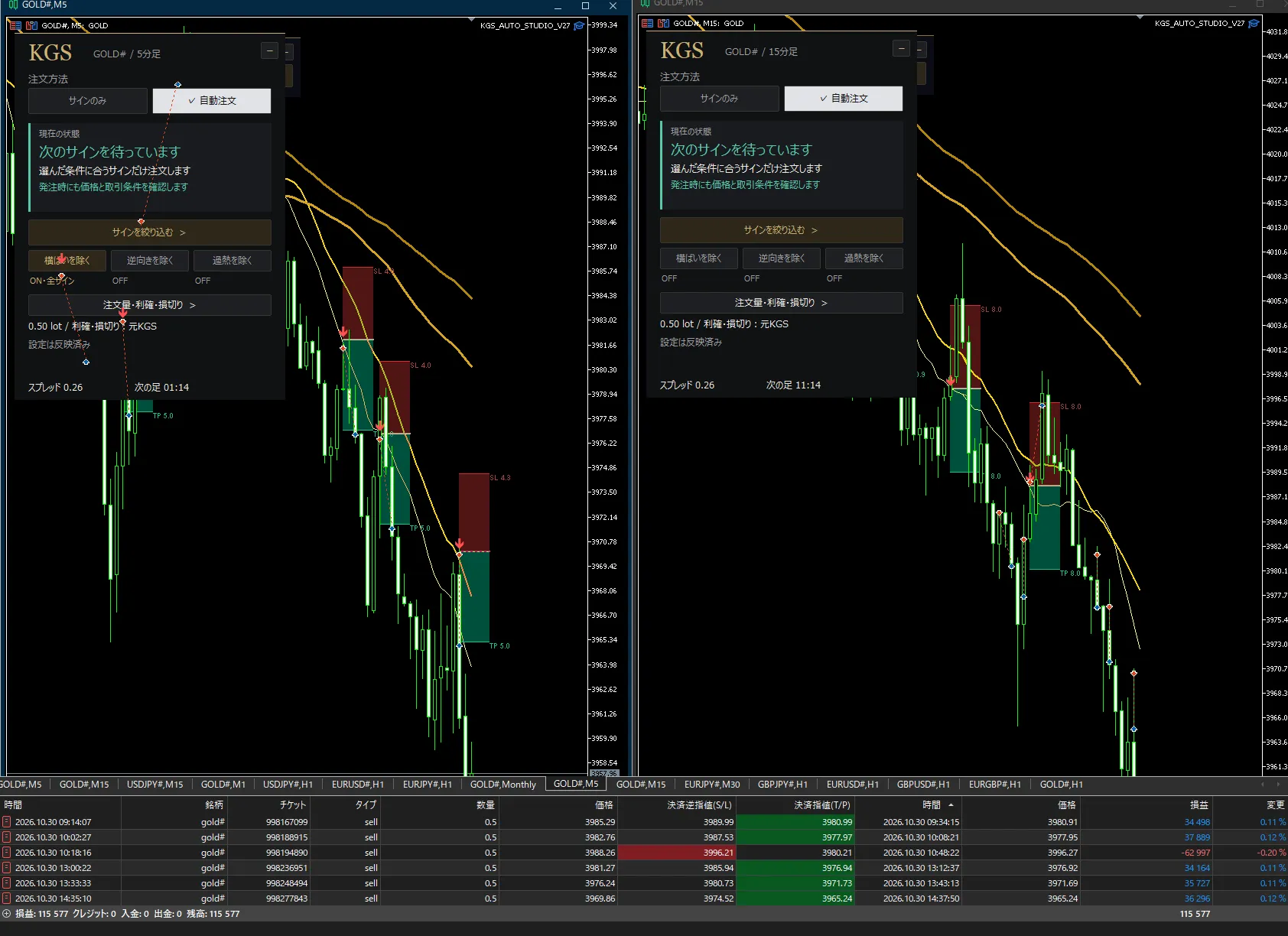Select サインのみ mode in the M5 KGS panel
The height and width of the screenshot is (936, 1288).
[x=88, y=101]
